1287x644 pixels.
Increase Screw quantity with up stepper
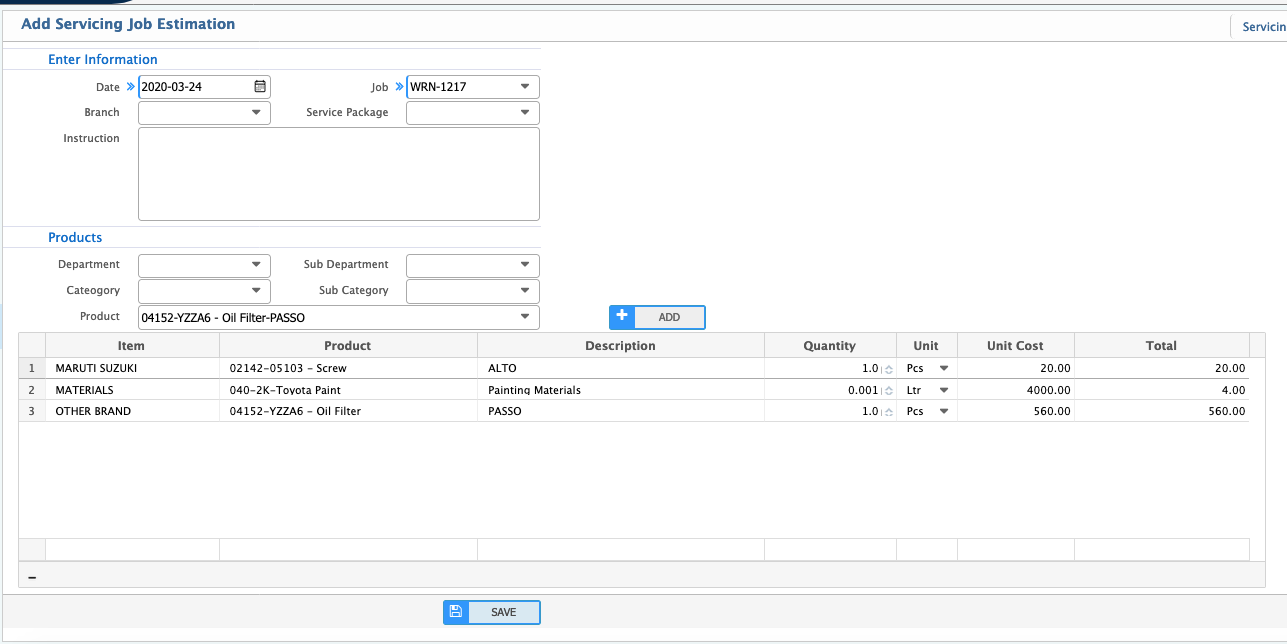888,365
